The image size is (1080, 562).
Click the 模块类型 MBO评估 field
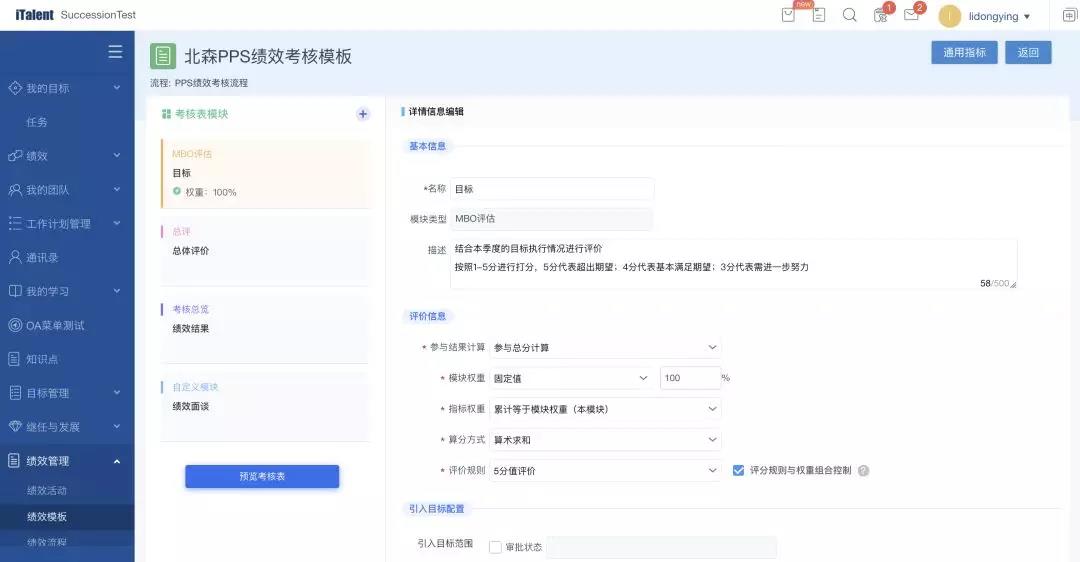point(552,219)
